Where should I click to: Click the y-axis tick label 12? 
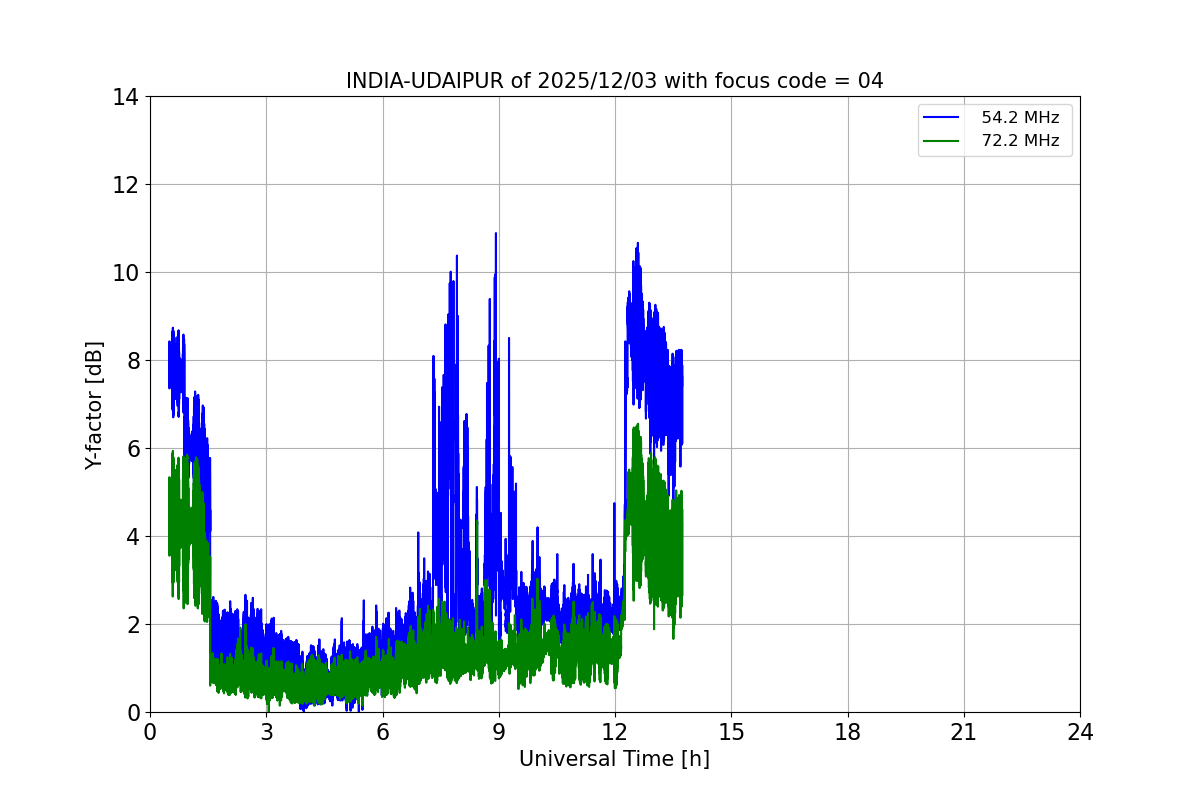126,185
